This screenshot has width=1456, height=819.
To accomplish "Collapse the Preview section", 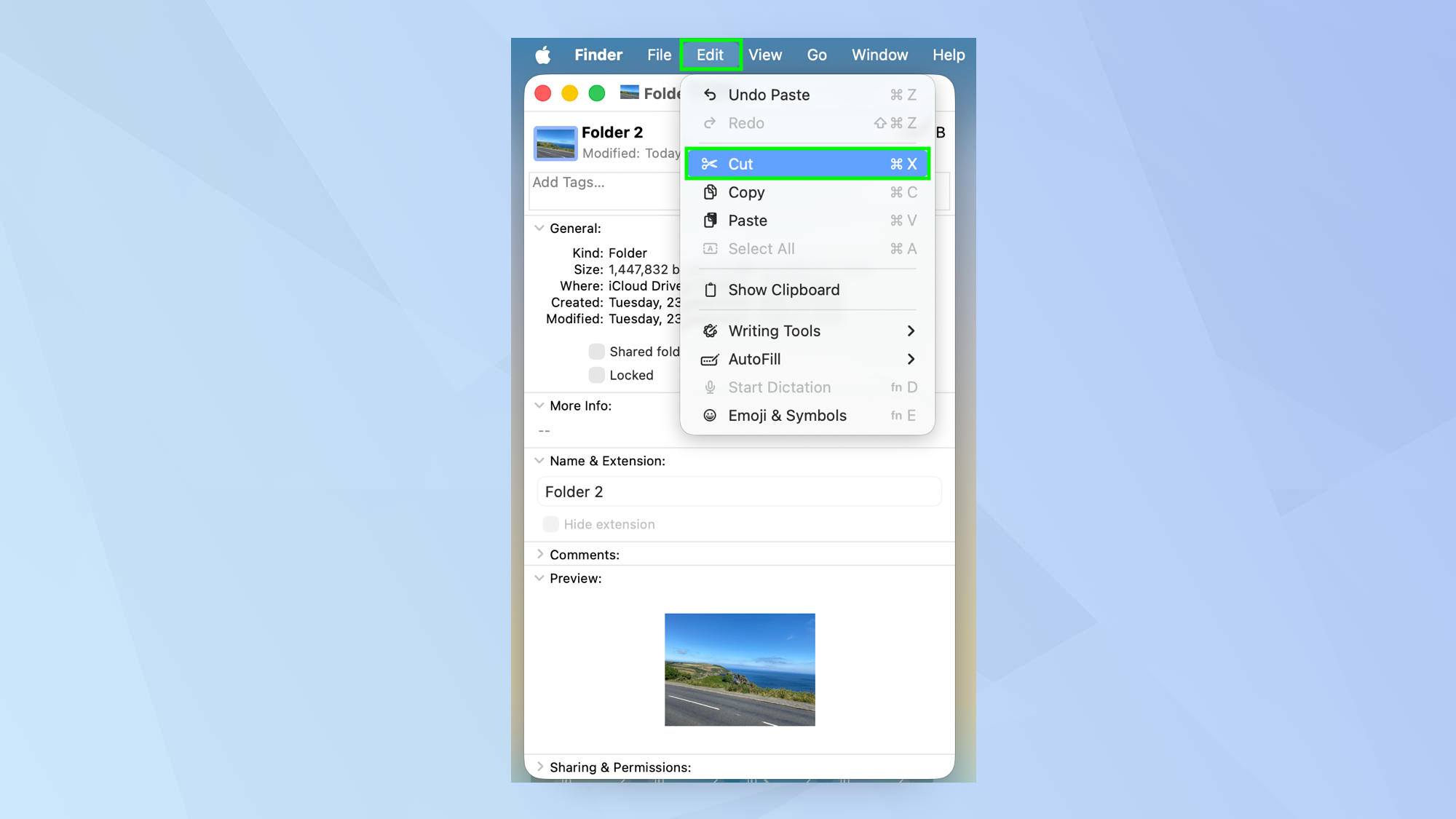I will 539,578.
